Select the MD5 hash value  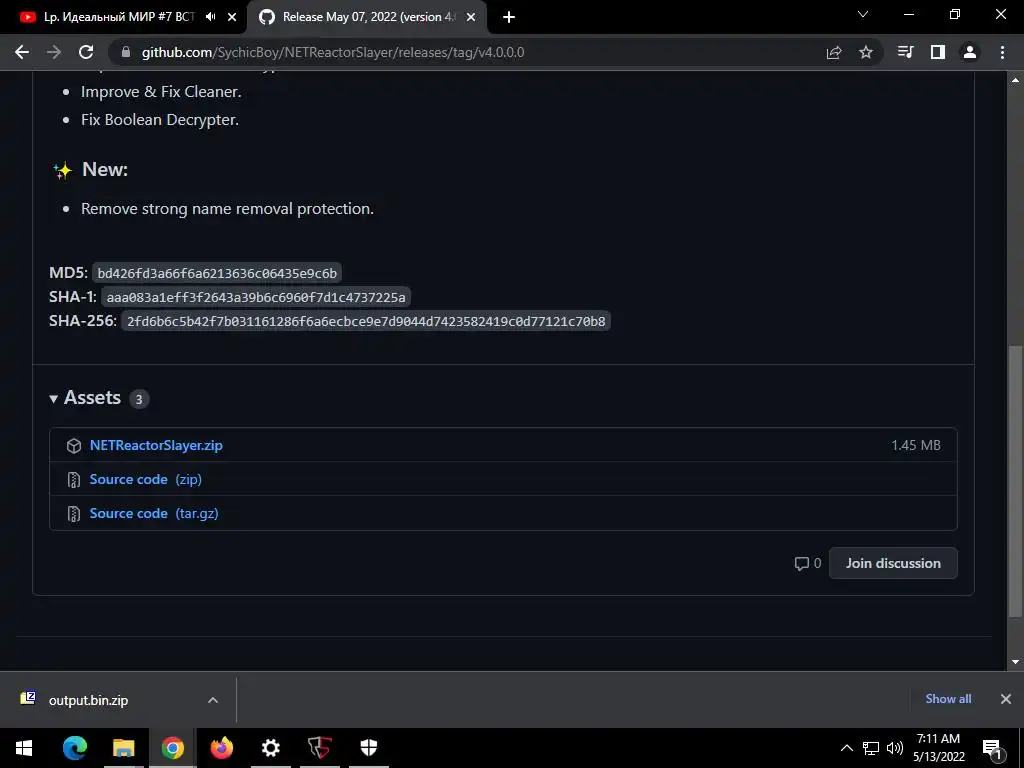217,273
